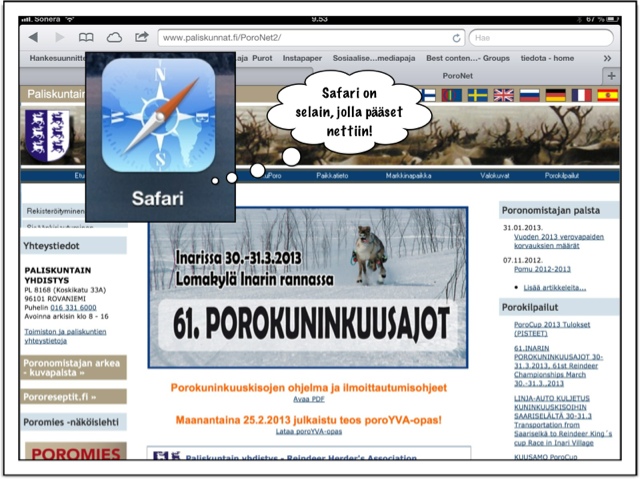Open 61.INARIN POROKUNINKUUSAJOT championships link
Image resolution: width=640 pixels, height=479 pixels.
point(558,366)
